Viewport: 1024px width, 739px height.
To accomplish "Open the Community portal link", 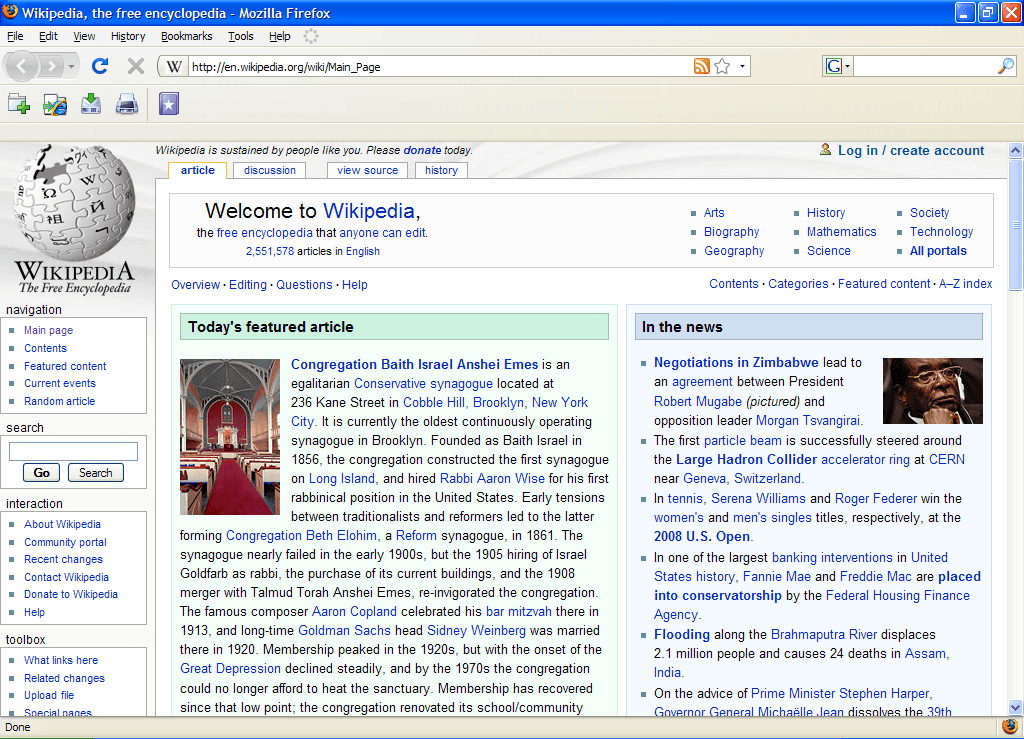I will (x=65, y=542).
